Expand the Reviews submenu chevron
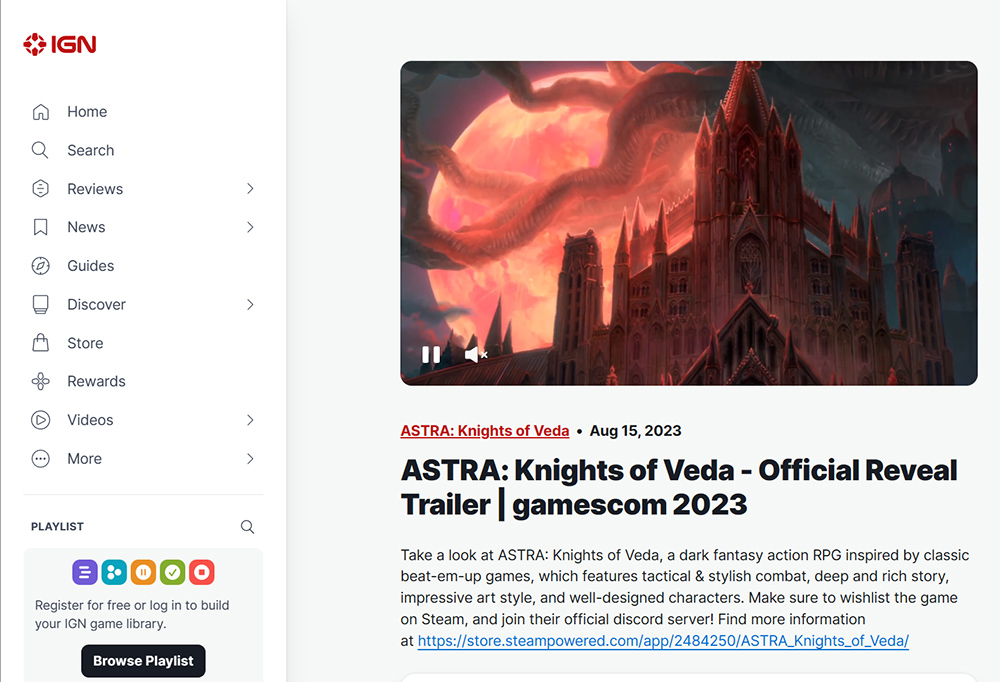This screenshot has width=1000, height=682. (250, 189)
